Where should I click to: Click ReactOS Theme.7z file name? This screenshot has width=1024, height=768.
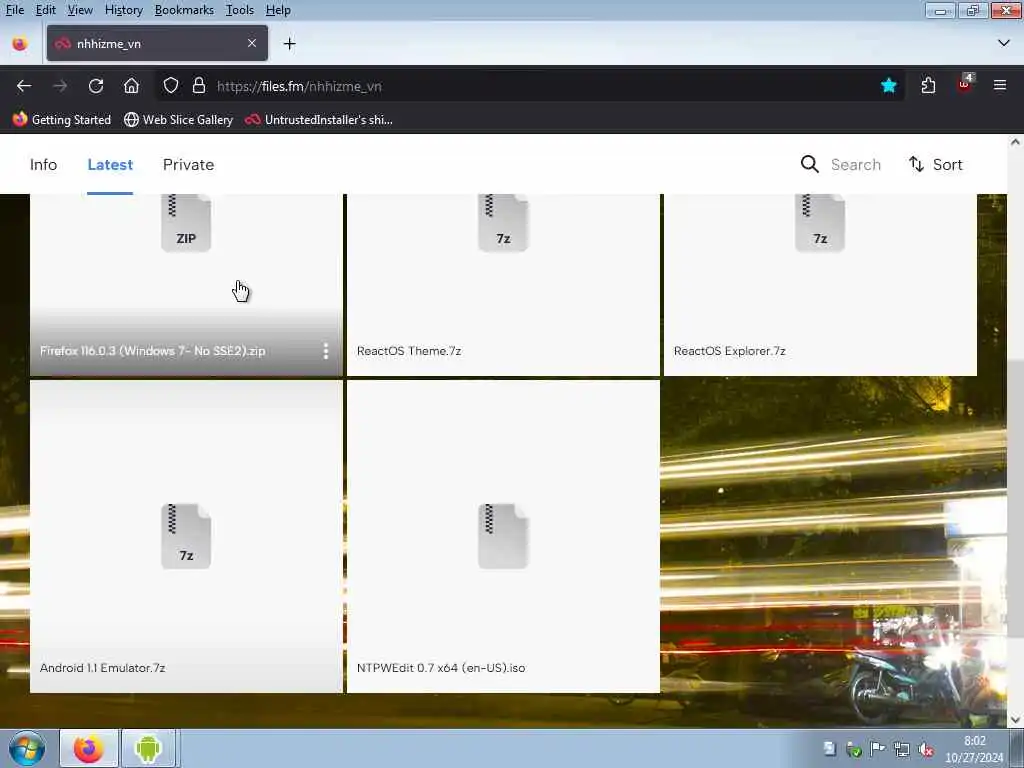point(409,351)
